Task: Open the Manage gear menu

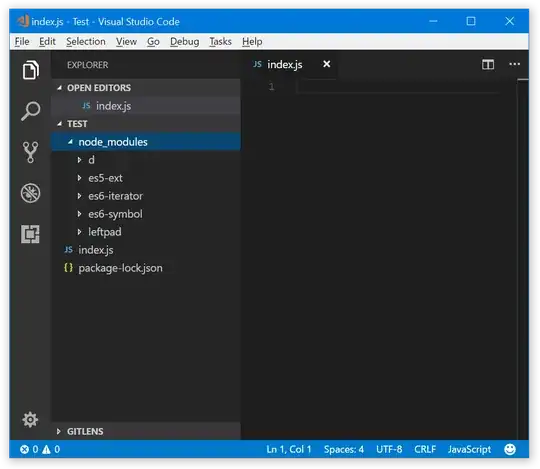Action: coord(30,420)
